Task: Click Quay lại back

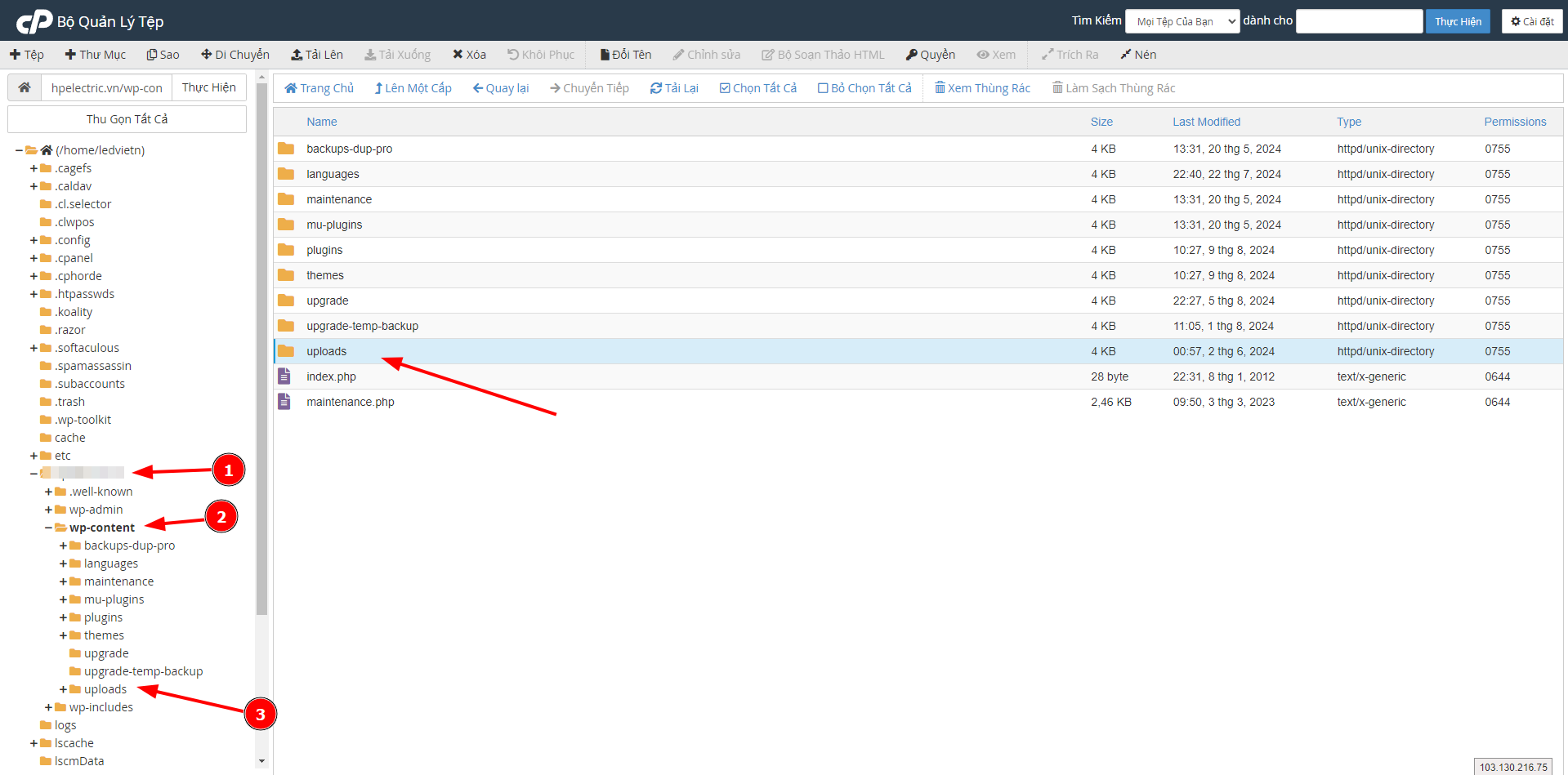Action: coord(501,88)
